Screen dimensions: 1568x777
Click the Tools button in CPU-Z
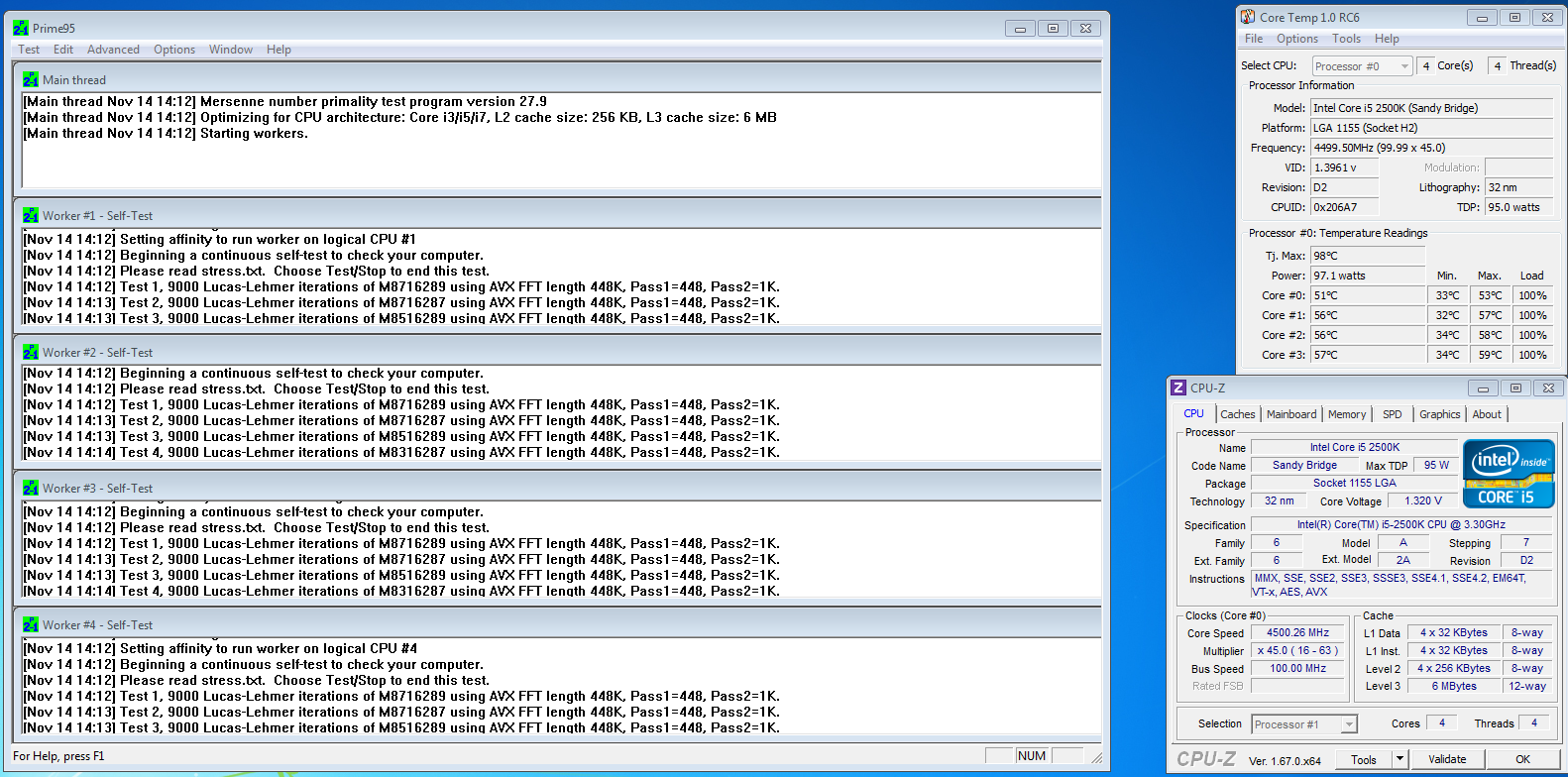[x=1364, y=759]
